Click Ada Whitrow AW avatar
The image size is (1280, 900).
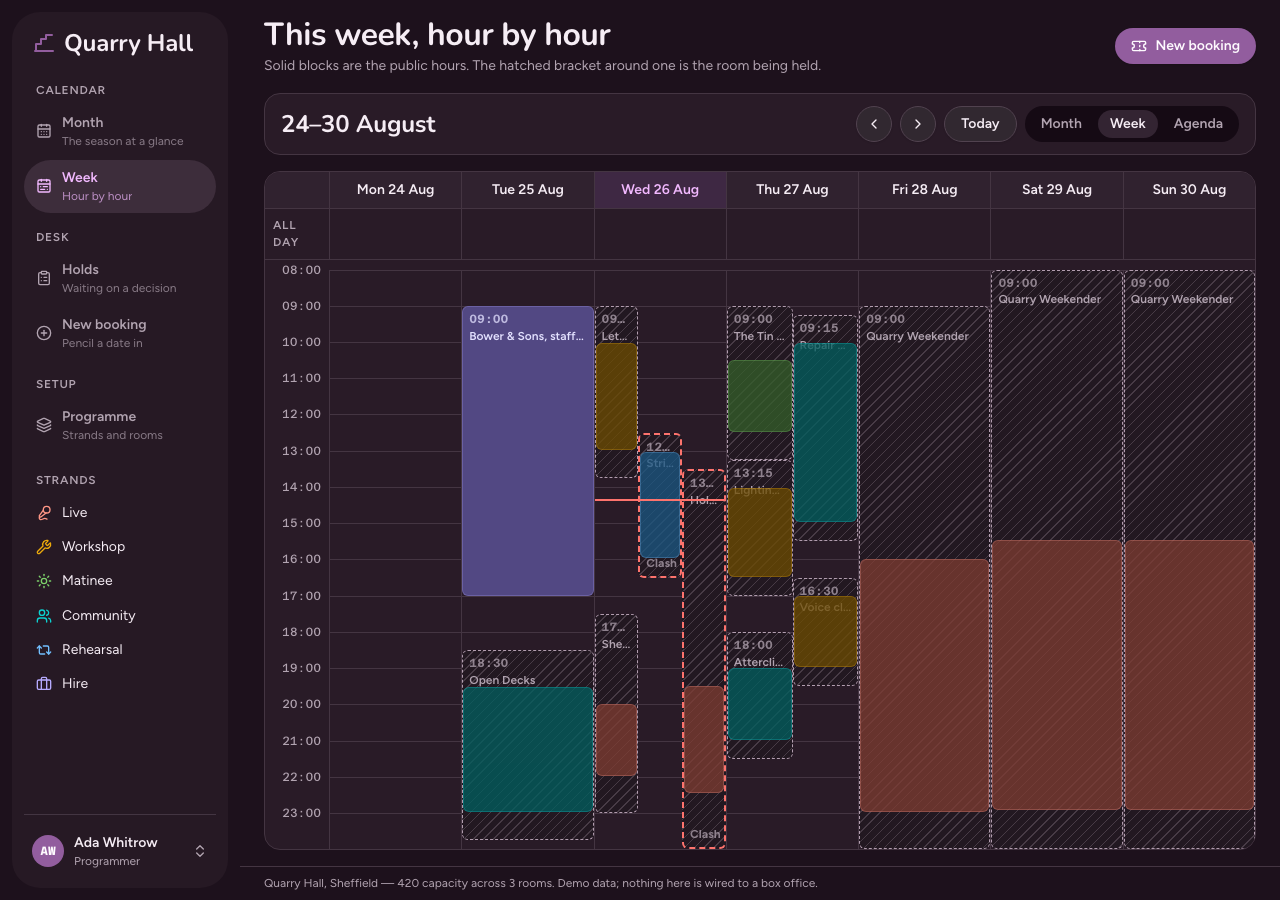tap(48, 851)
